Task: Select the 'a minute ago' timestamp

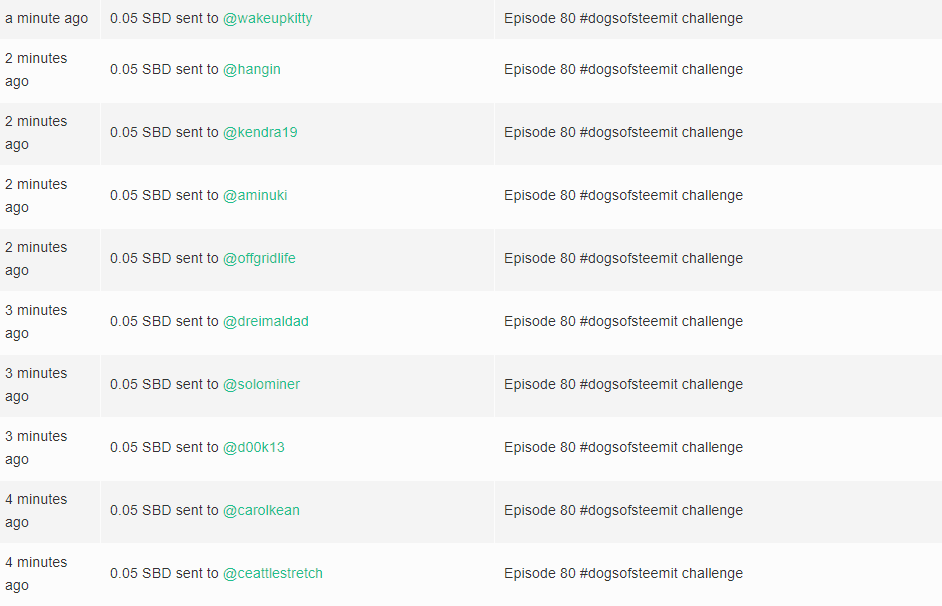Action: click(47, 19)
